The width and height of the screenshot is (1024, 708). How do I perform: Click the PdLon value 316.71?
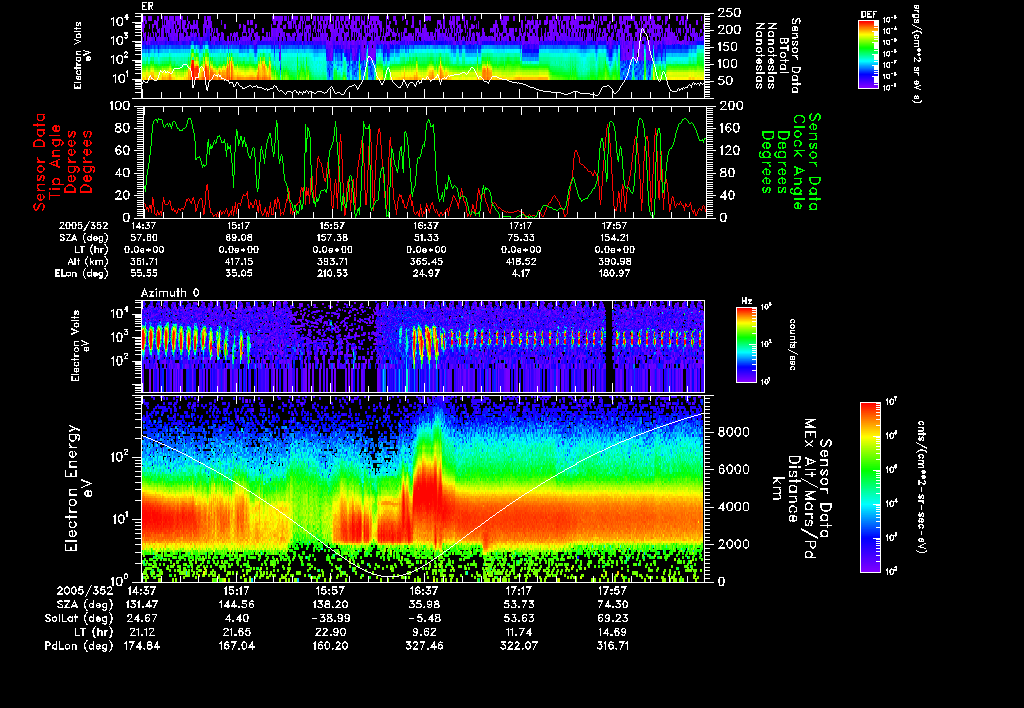pyautogui.click(x=613, y=645)
